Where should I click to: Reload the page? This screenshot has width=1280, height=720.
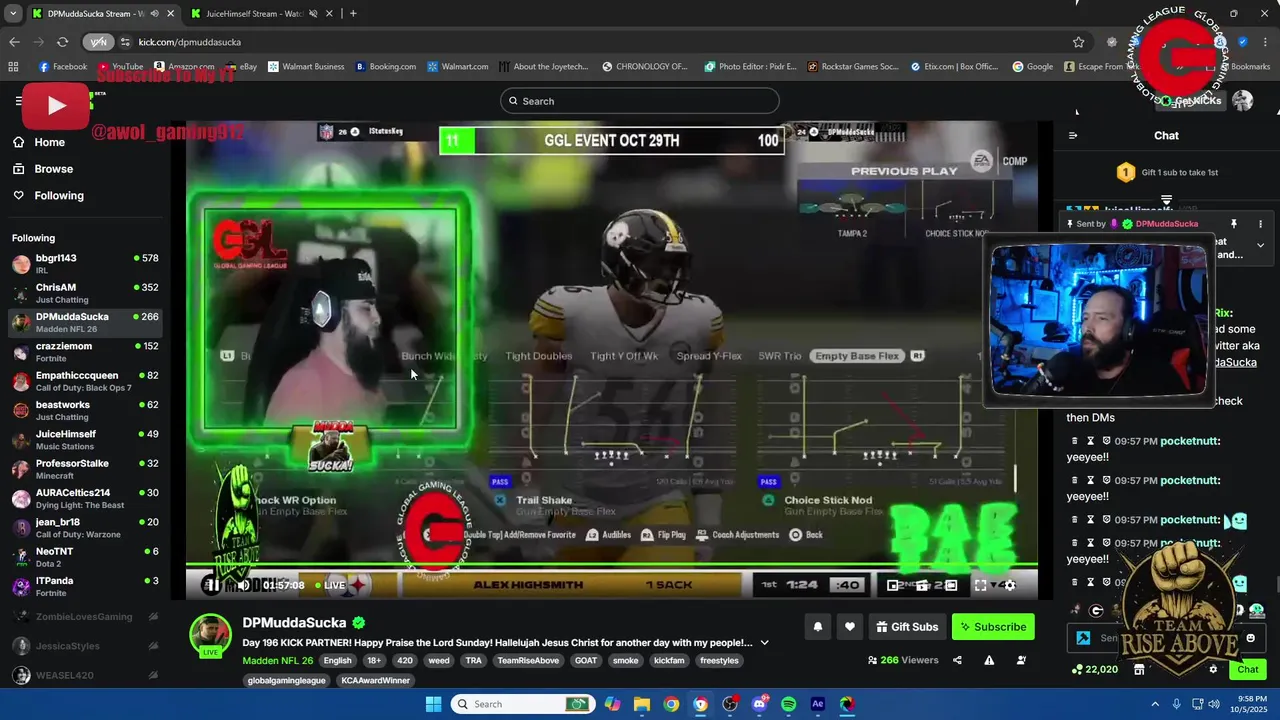[x=62, y=42]
